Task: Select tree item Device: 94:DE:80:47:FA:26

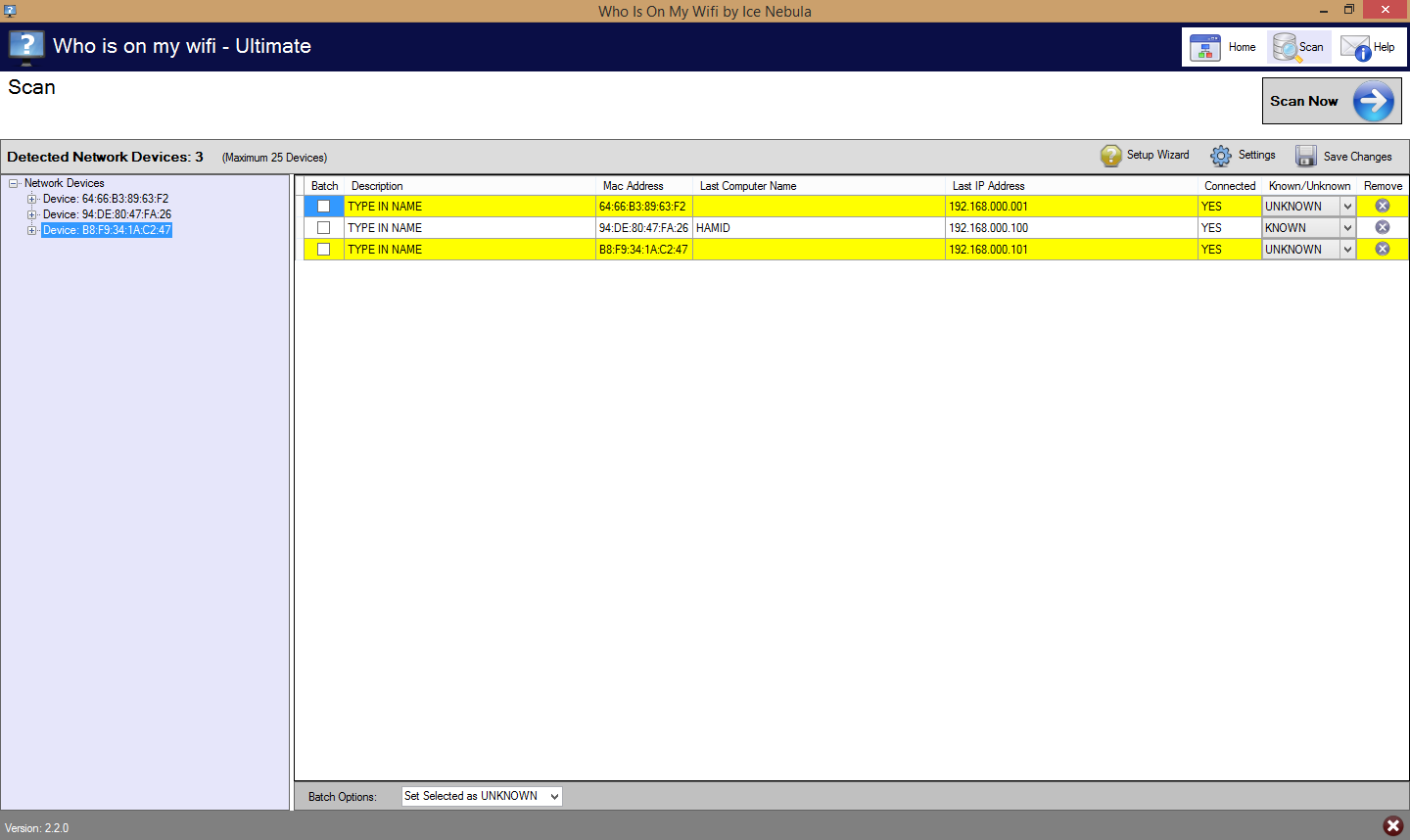Action: coord(107,214)
